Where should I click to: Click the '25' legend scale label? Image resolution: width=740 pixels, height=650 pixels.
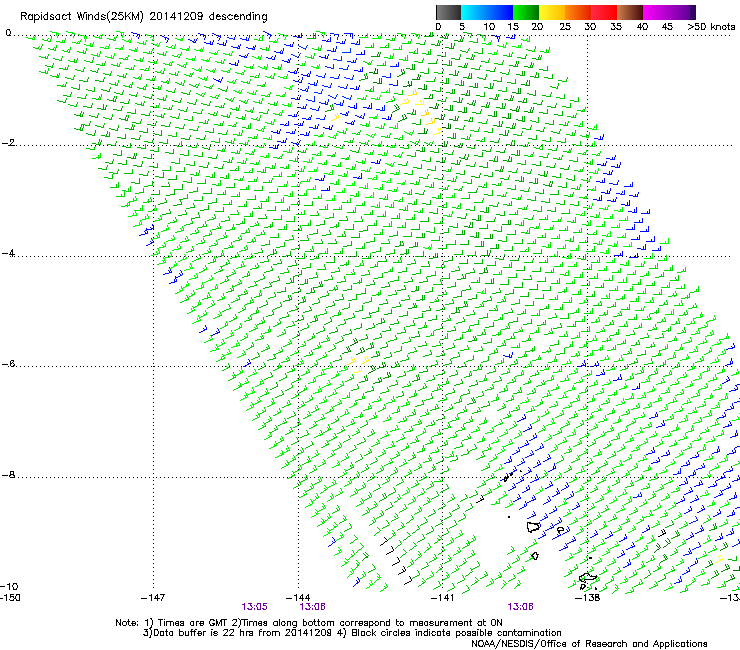(x=565, y=27)
